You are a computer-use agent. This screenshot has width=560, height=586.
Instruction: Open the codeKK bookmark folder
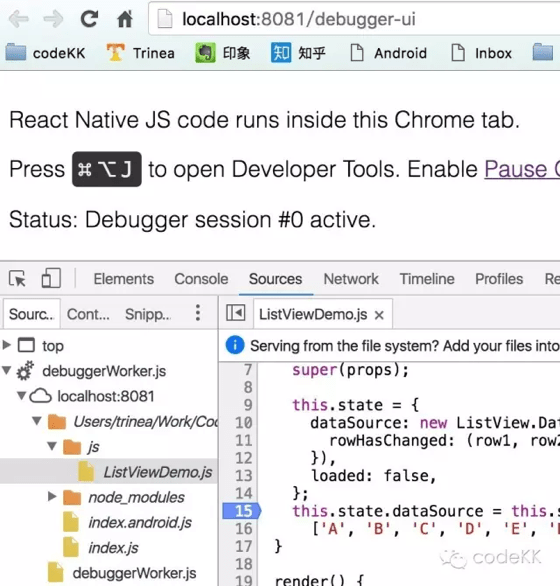point(45,53)
